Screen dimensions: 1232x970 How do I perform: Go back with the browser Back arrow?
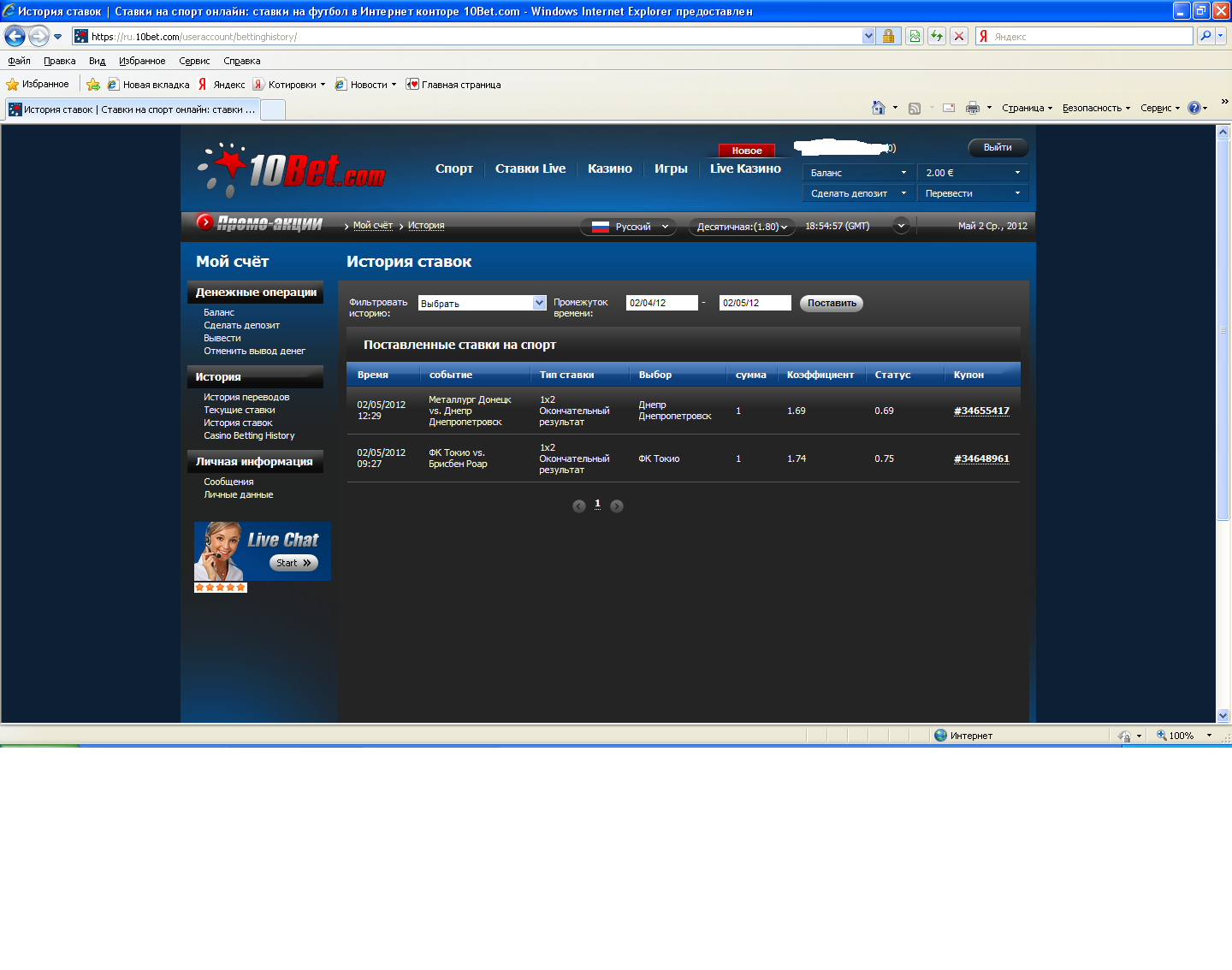click(x=15, y=36)
